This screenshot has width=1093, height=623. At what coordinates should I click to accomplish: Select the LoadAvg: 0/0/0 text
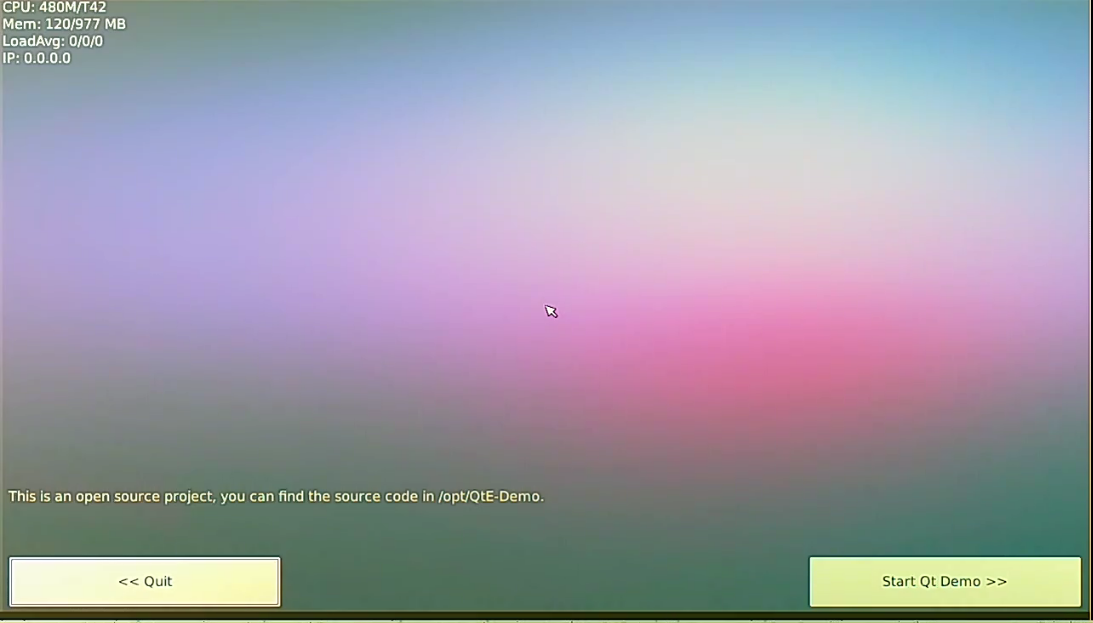(53, 41)
